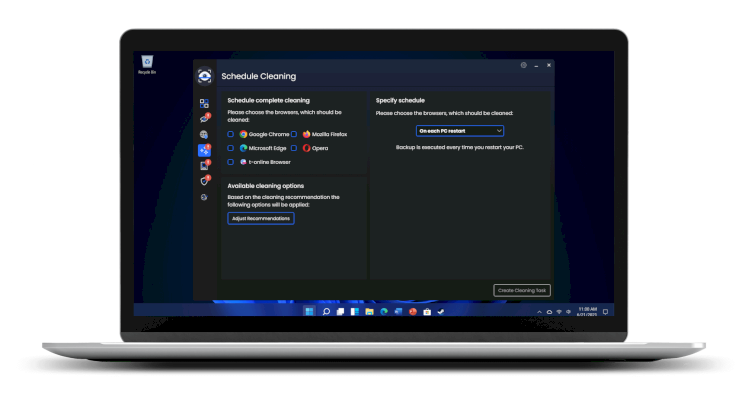Viewport: 748px width, 403px height.
Task: Open the volume tray icon
Action: click(568, 312)
